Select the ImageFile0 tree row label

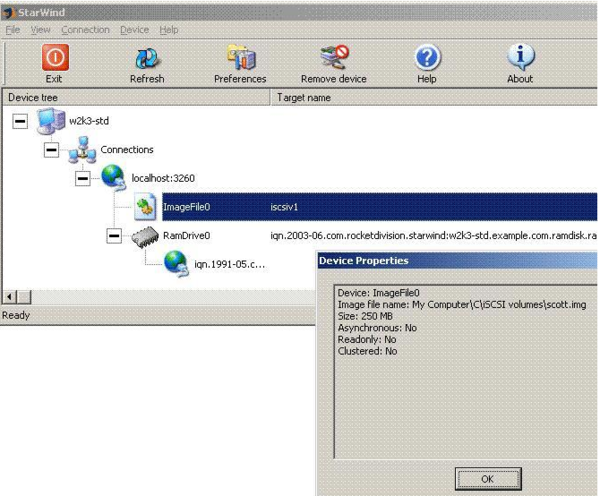(x=187, y=207)
